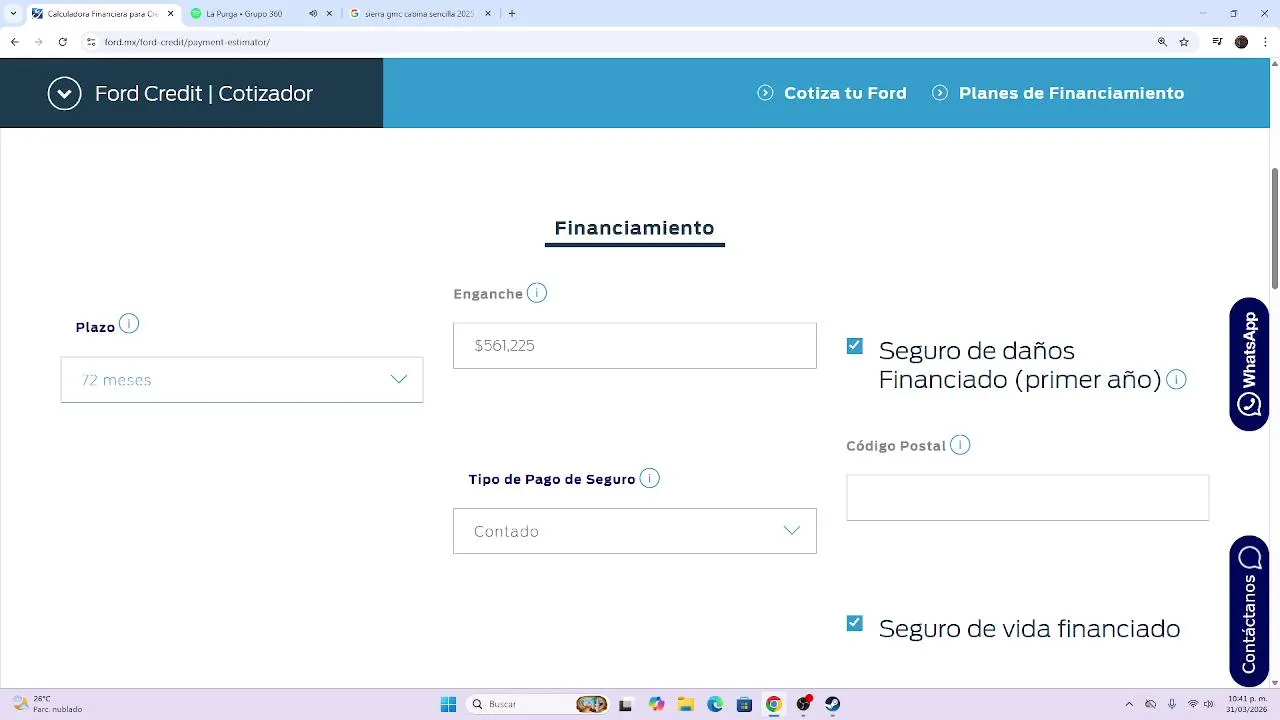
Task: Click Ford Credit | Cotizador title
Action: 204,93
